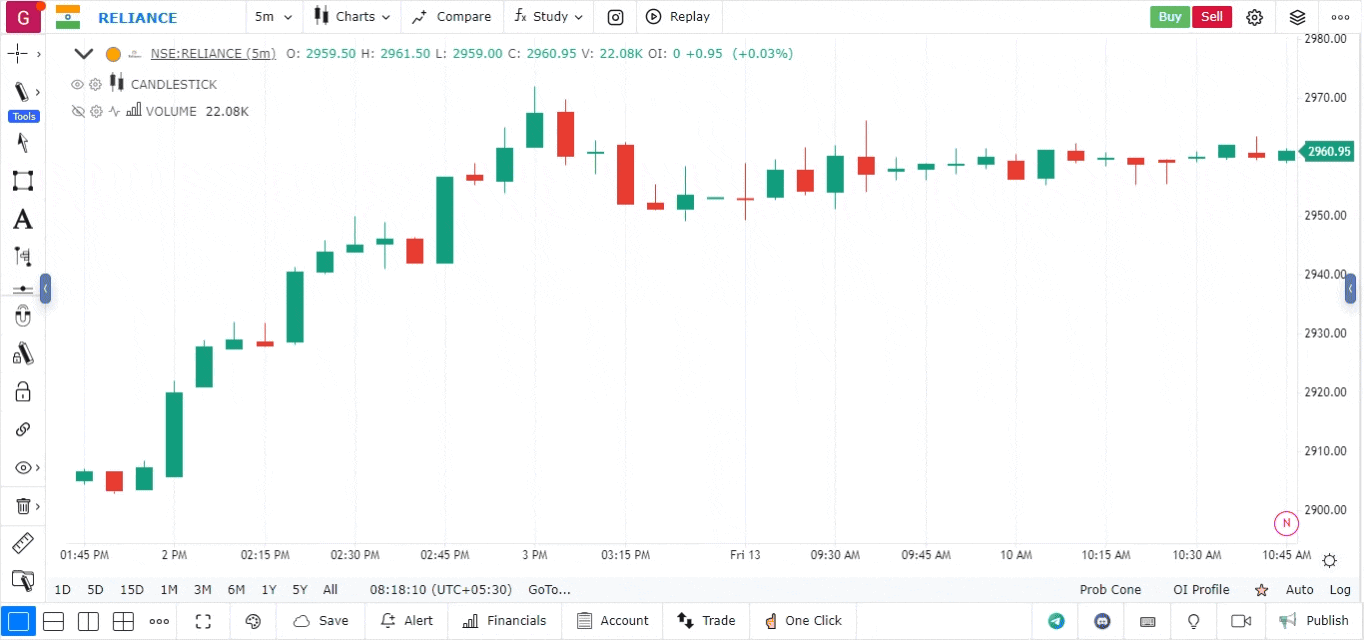Expand the Charts type dropdown
Viewport: 1364px width, 640px height.
tap(352, 17)
